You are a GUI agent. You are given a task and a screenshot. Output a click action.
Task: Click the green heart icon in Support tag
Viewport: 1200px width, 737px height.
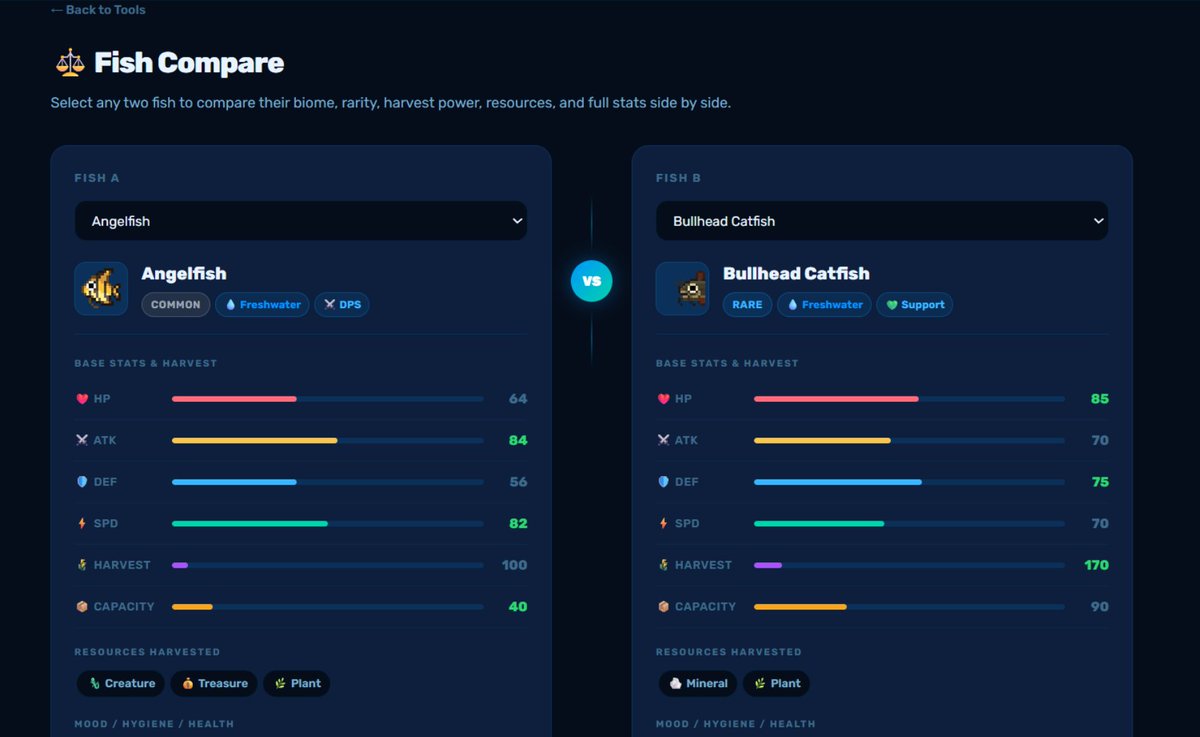(892, 305)
